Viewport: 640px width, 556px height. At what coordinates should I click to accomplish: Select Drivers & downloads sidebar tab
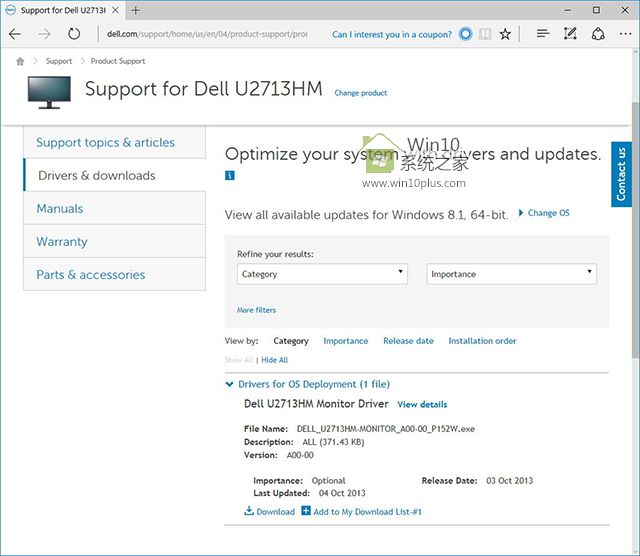coord(115,175)
